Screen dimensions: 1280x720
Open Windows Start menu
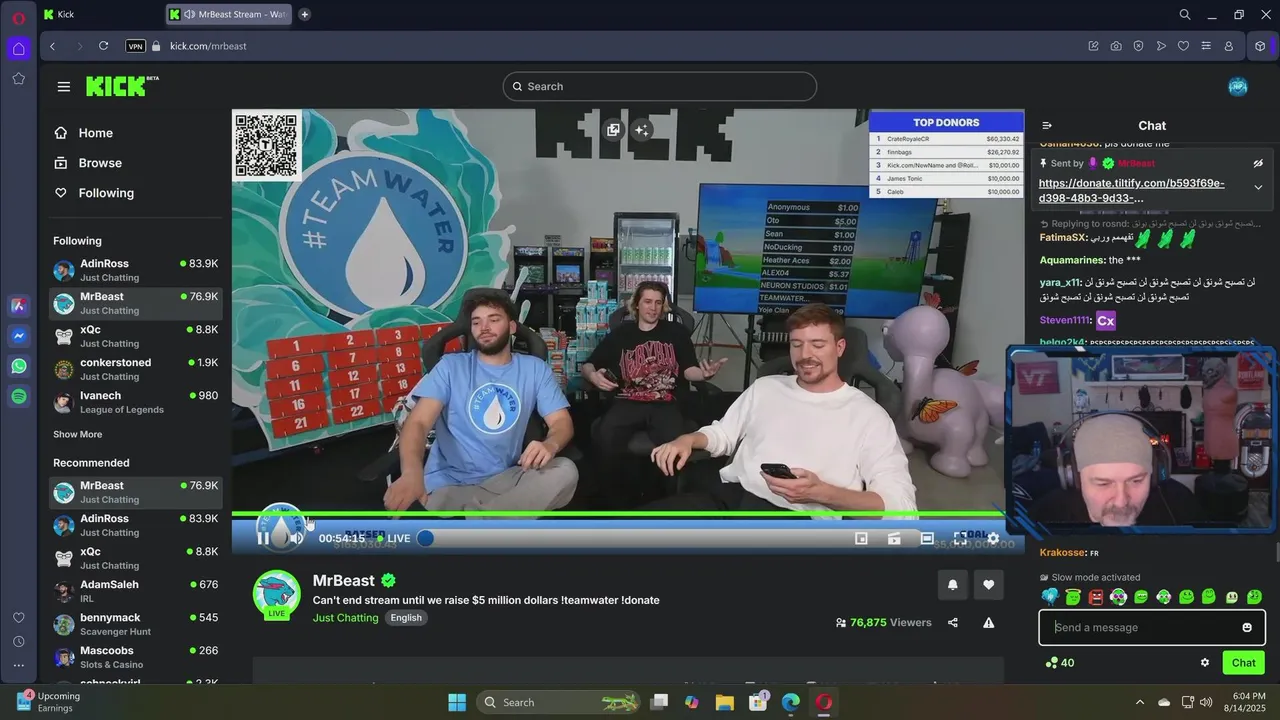pos(457,702)
